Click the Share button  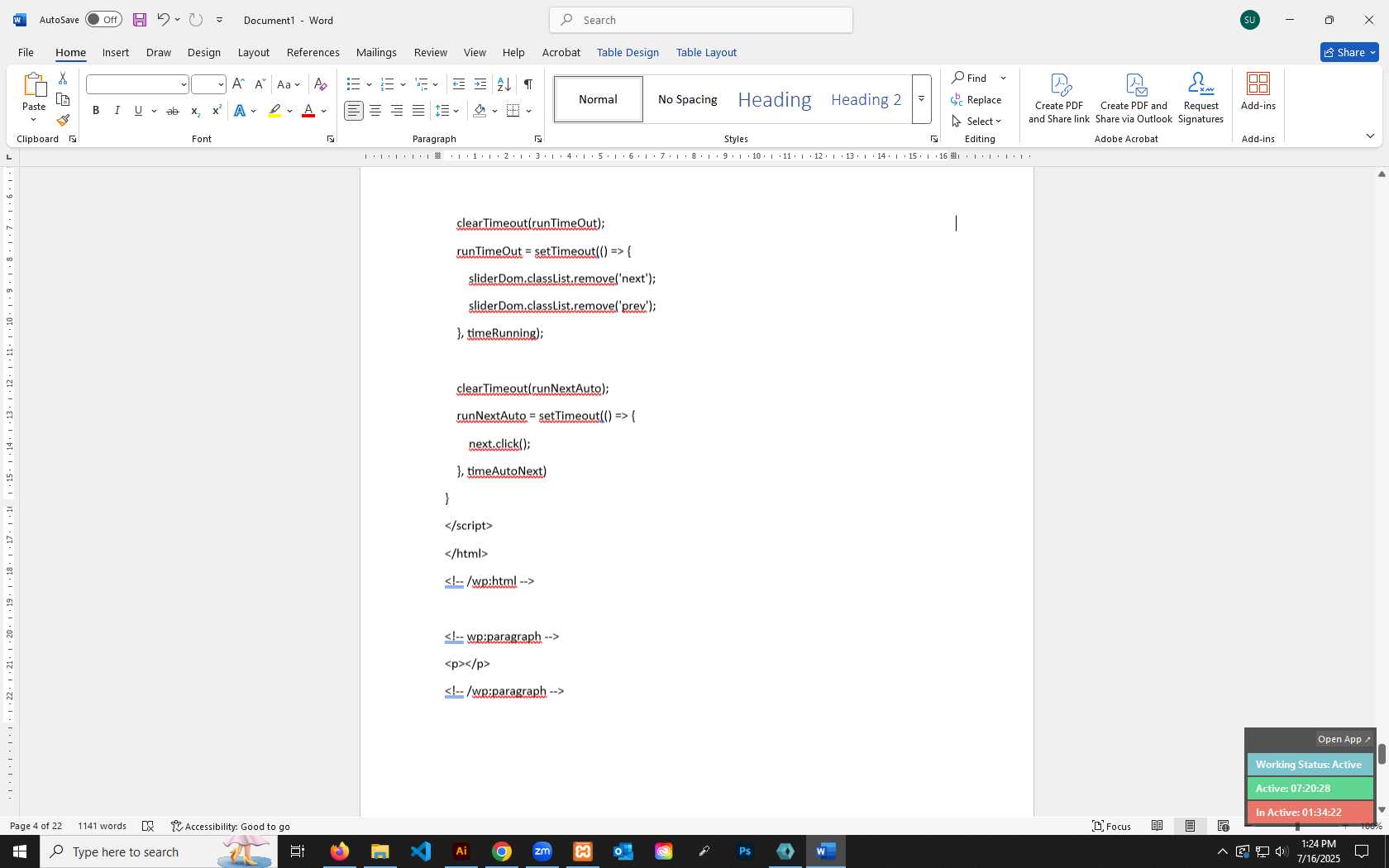click(1349, 52)
